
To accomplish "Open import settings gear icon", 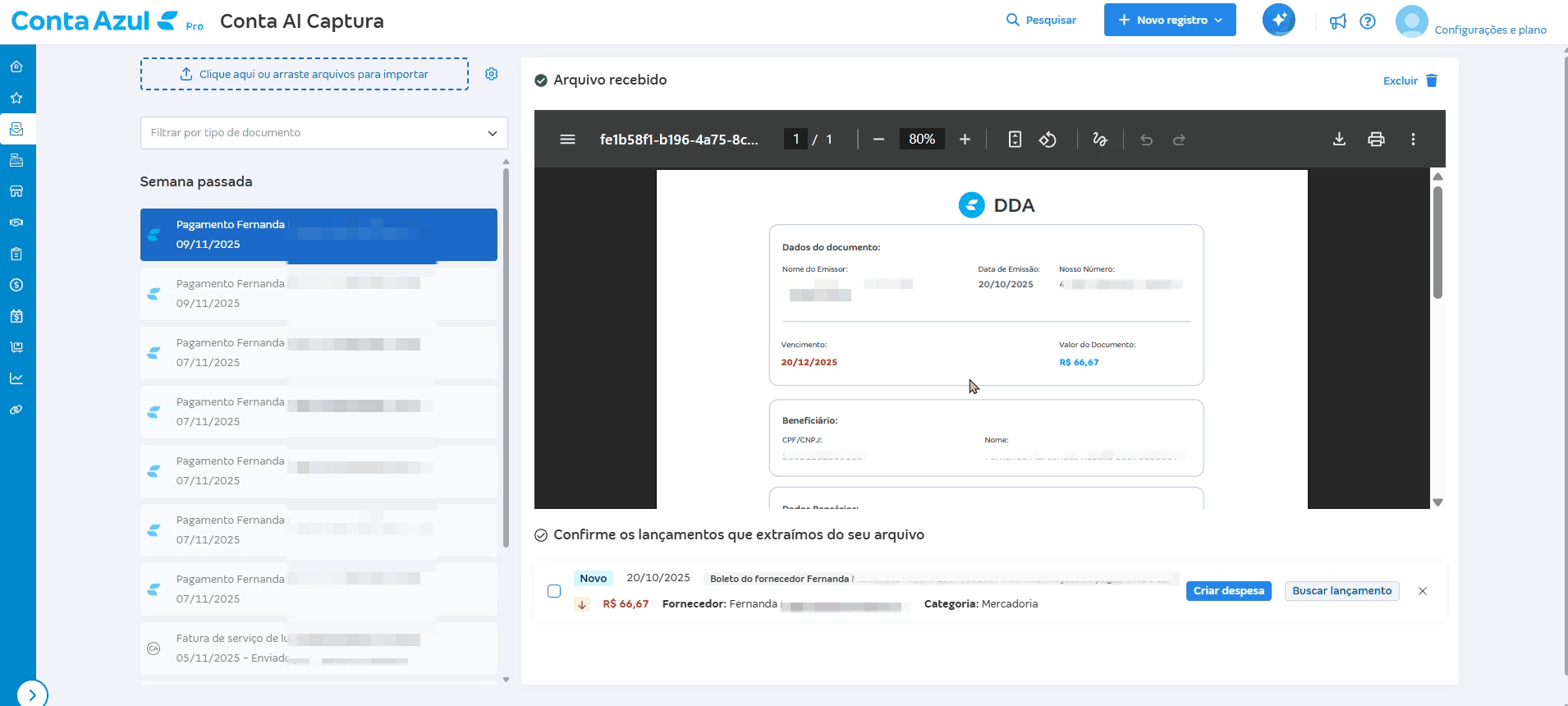I will pos(492,74).
